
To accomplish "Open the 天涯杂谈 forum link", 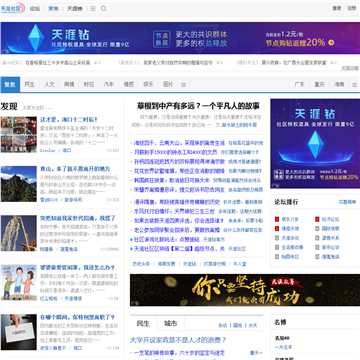I will pyautogui.click(x=290, y=238).
